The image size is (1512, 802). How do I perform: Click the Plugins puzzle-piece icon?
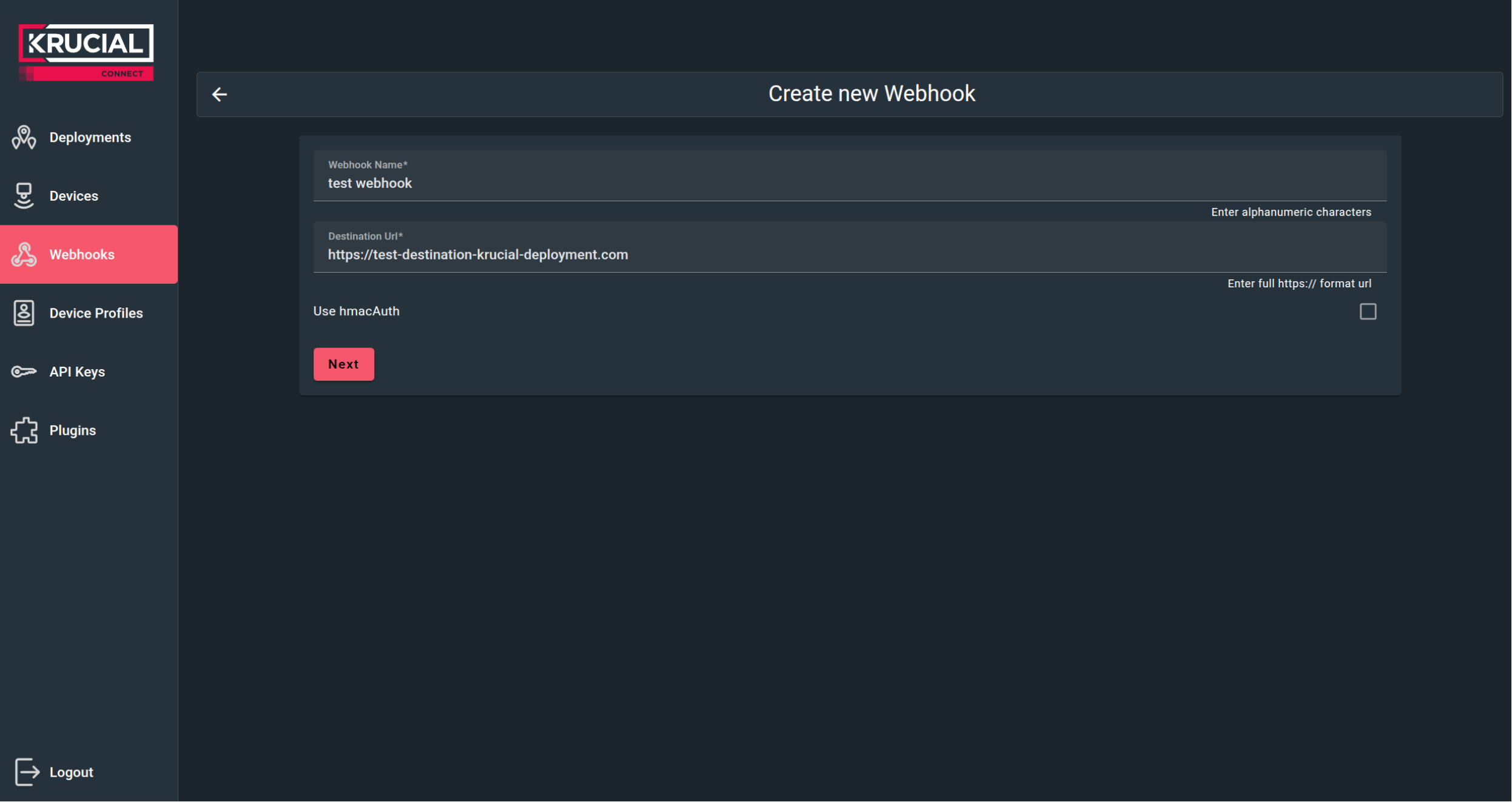tap(24, 430)
